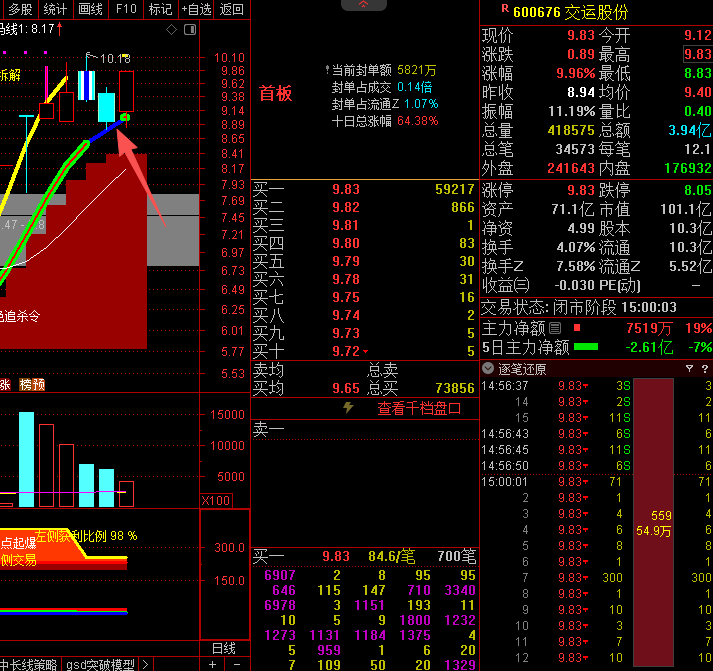Toggle the PE(动) valuation mode
Viewport: 713px width, 671px height.
(x=620, y=287)
